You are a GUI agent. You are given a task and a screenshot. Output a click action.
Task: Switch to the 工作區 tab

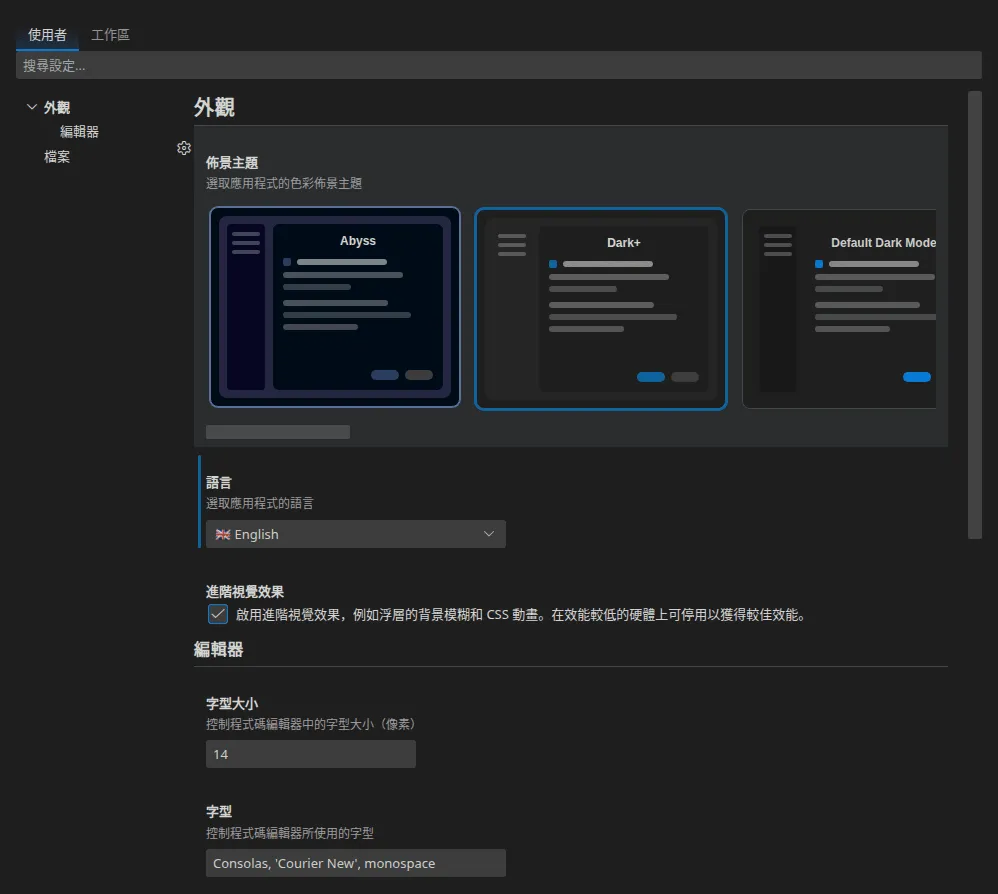pyautogui.click(x=110, y=35)
